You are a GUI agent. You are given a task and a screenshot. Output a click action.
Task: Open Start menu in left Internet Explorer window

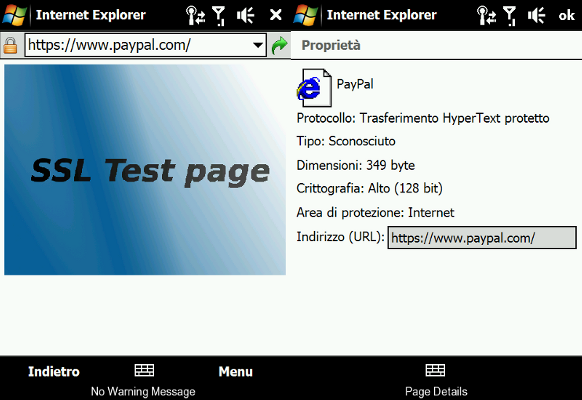coord(14,15)
